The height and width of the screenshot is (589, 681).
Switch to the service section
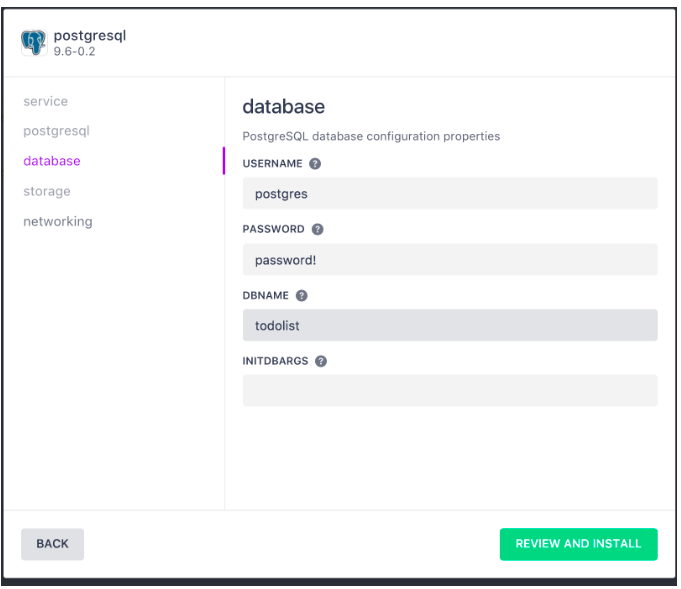(46, 101)
